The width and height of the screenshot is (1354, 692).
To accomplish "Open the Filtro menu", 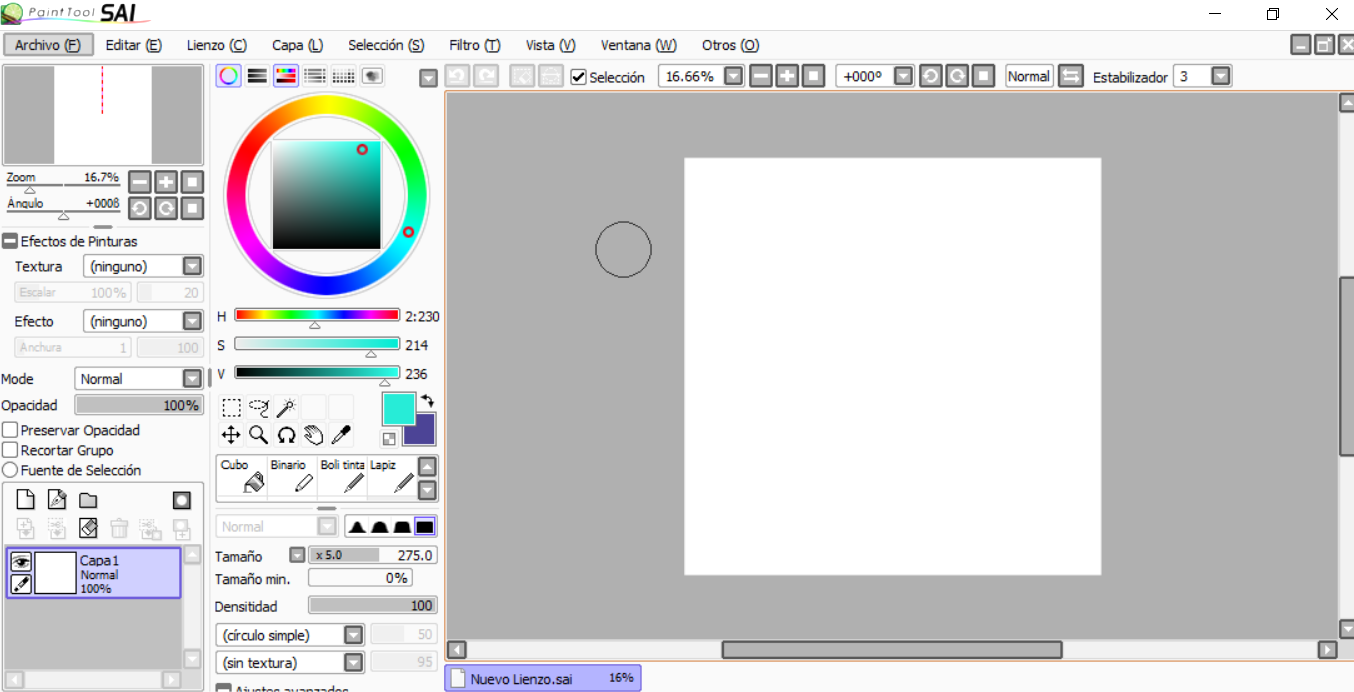I will pos(475,45).
